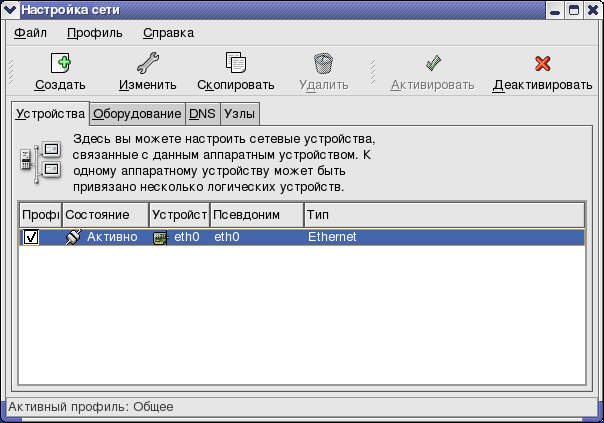Click the Активировать checkmark icon
The width and height of the screenshot is (604, 423).
[x=432, y=64]
